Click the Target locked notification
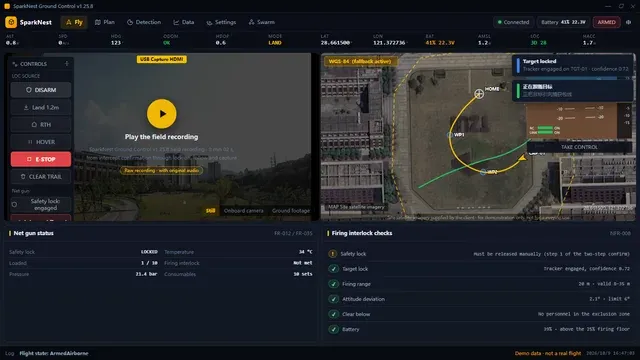The width and height of the screenshot is (640, 360). tap(573, 65)
